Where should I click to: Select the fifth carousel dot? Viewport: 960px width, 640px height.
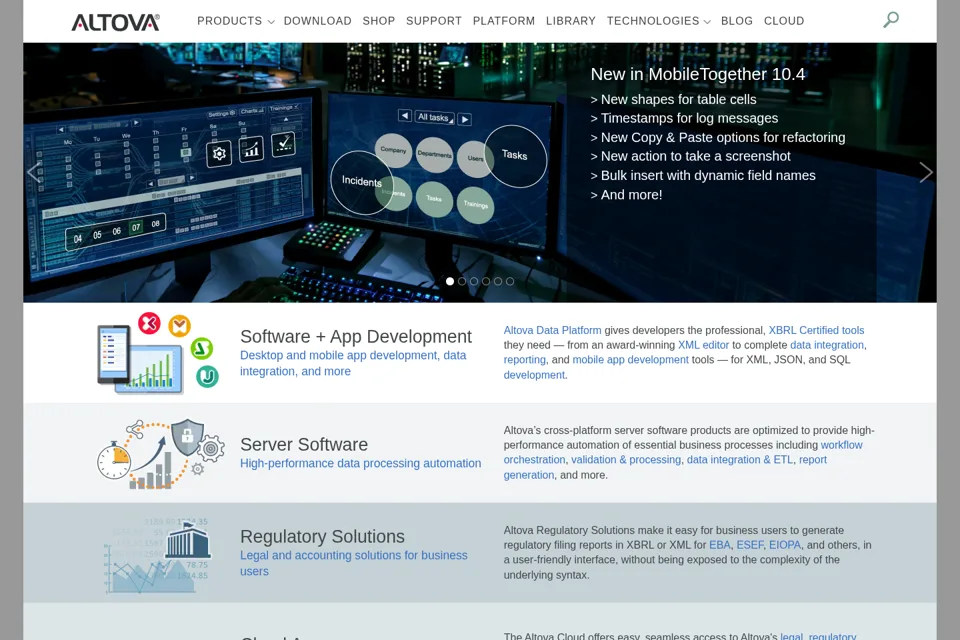point(498,281)
